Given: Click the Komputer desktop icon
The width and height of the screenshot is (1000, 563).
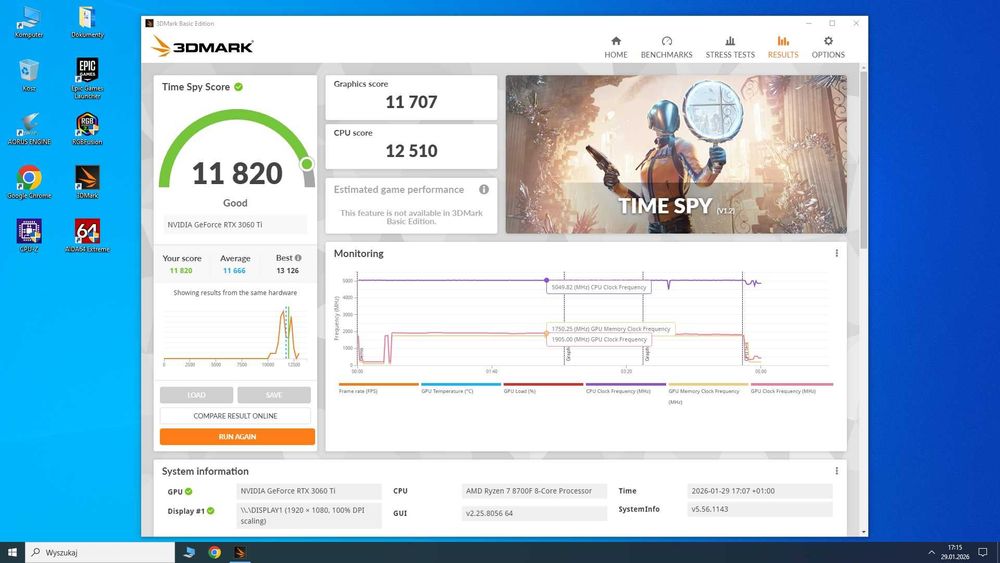Looking at the screenshot, I should 29,22.
